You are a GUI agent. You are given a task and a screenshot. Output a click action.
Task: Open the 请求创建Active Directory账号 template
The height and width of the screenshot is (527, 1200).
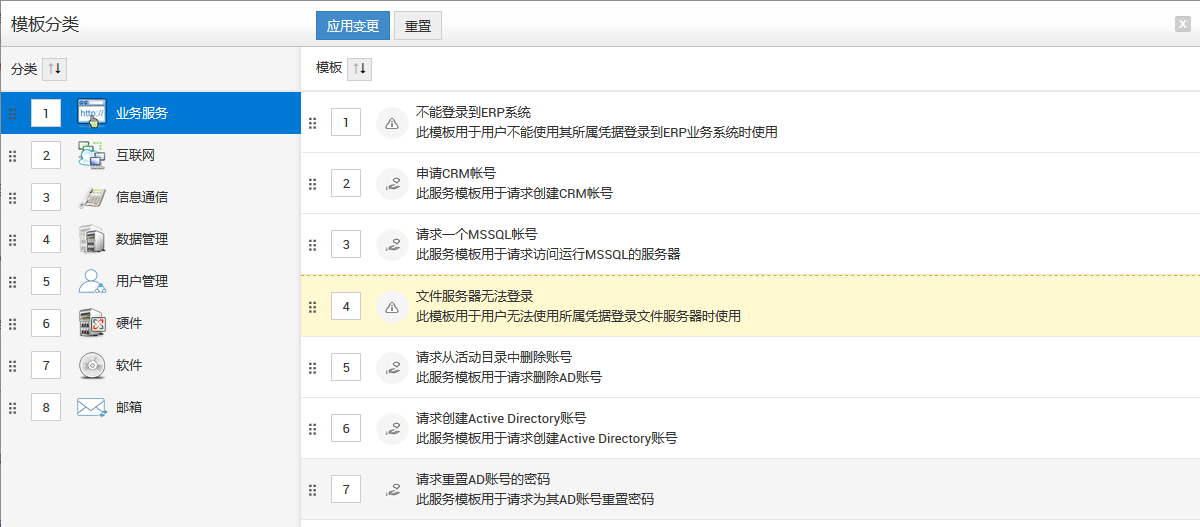[501, 418]
